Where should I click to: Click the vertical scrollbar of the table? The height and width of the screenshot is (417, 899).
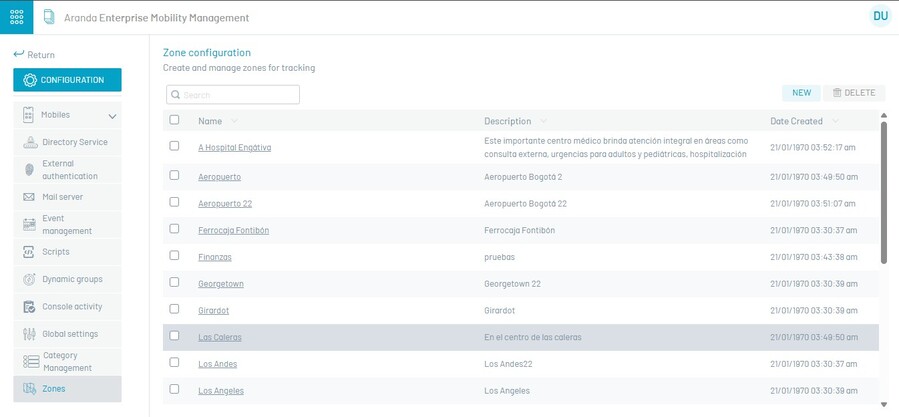[883, 190]
